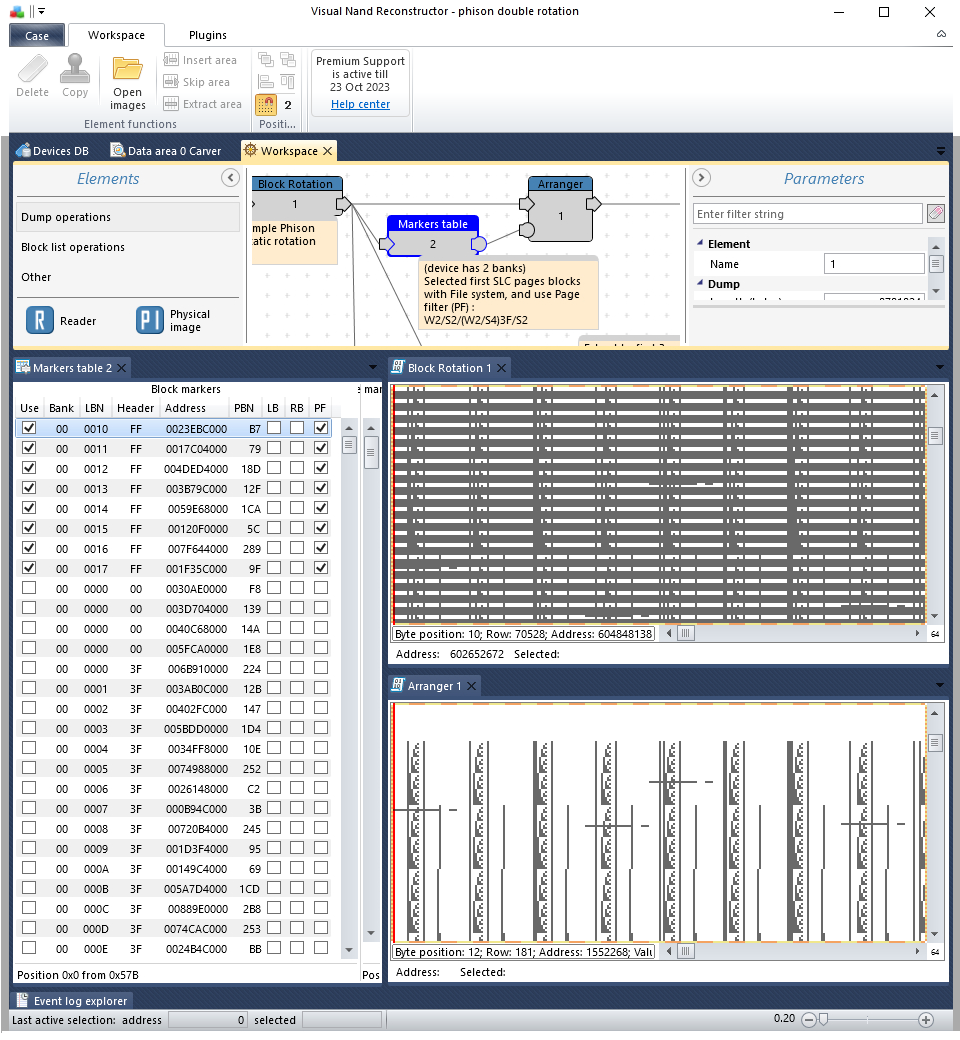Click the Skip area icon
Screen dimensions: 960x1040
(171, 82)
